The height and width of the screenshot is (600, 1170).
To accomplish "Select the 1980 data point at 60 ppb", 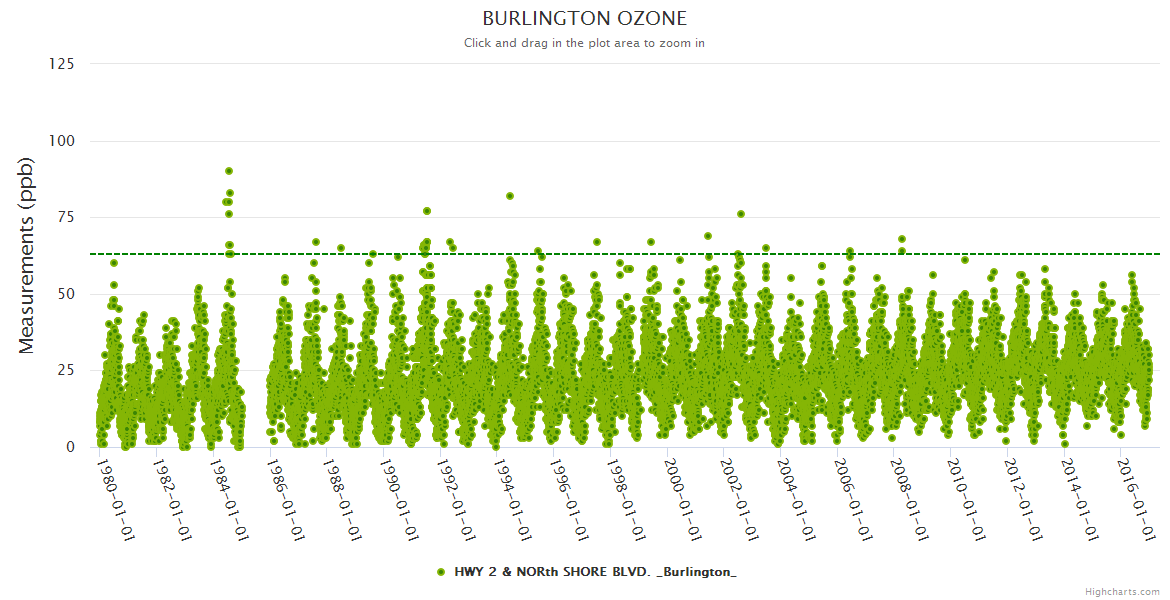I will 114,263.
